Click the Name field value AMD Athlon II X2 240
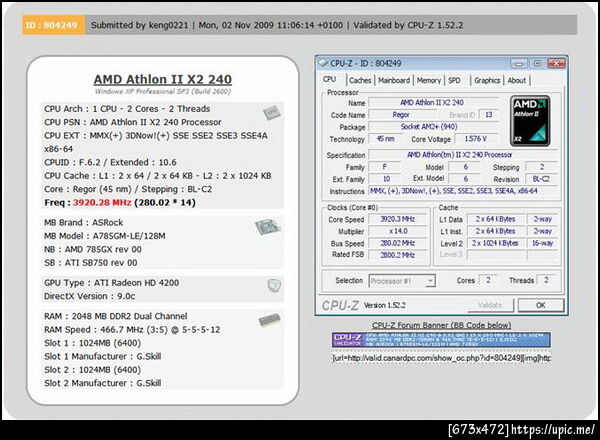 (x=434, y=103)
